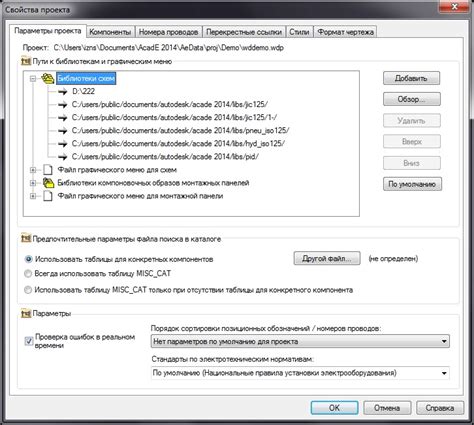Collapse the Библиотеки схем tree node
474x425 pixels.
coord(33,79)
